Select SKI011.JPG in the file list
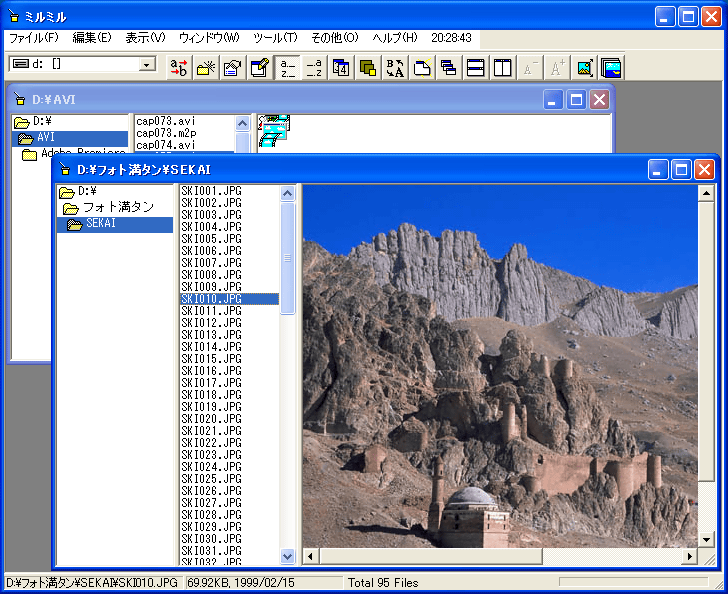 [x=212, y=311]
